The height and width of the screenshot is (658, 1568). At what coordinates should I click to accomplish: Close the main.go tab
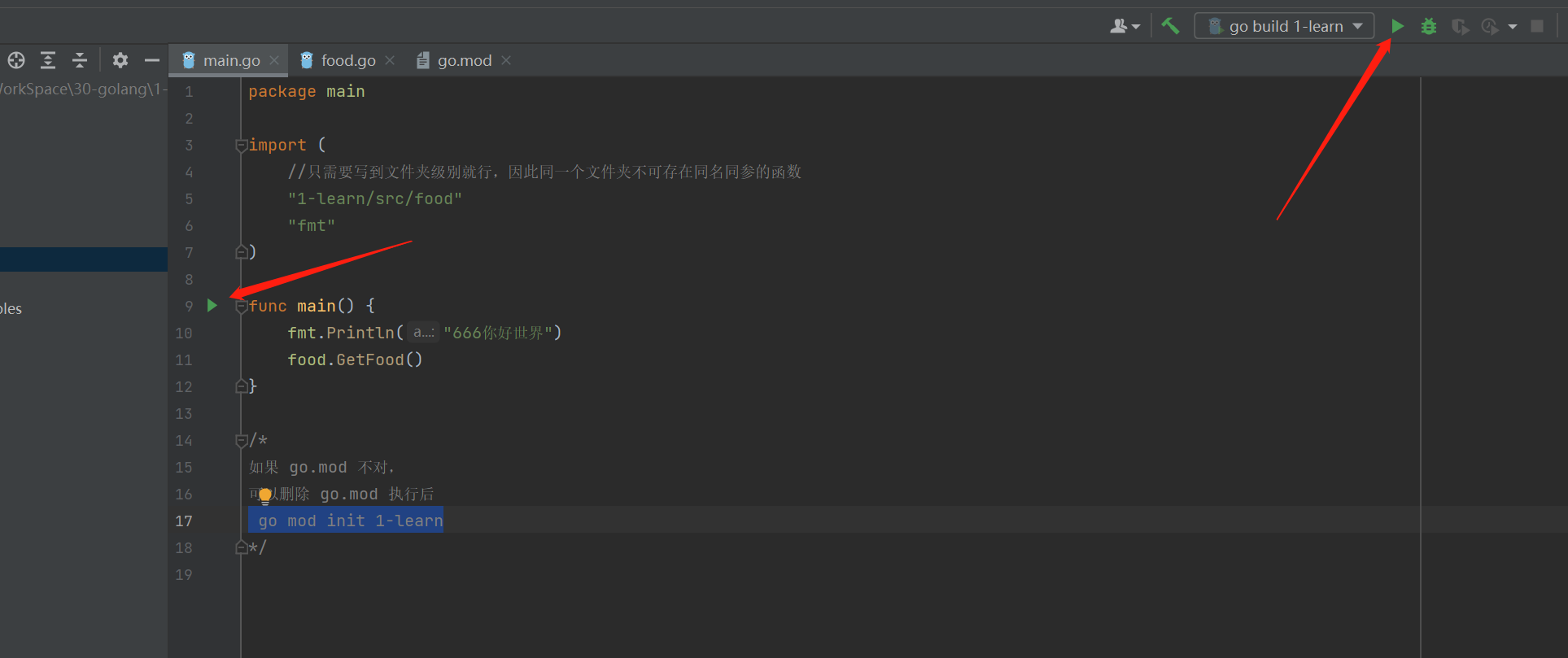point(274,60)
